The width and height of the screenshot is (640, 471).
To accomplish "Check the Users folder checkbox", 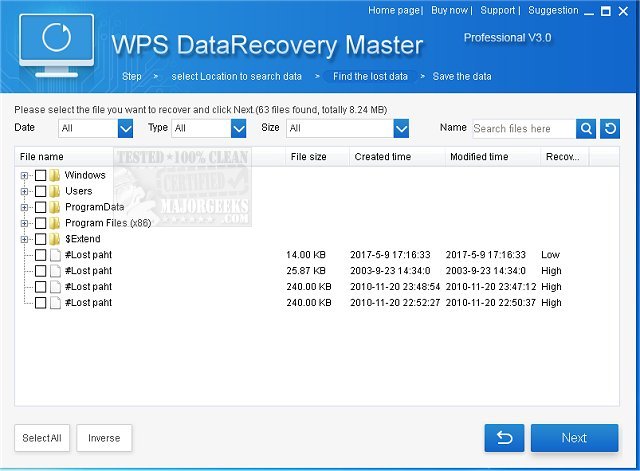I will pos(40,191).
